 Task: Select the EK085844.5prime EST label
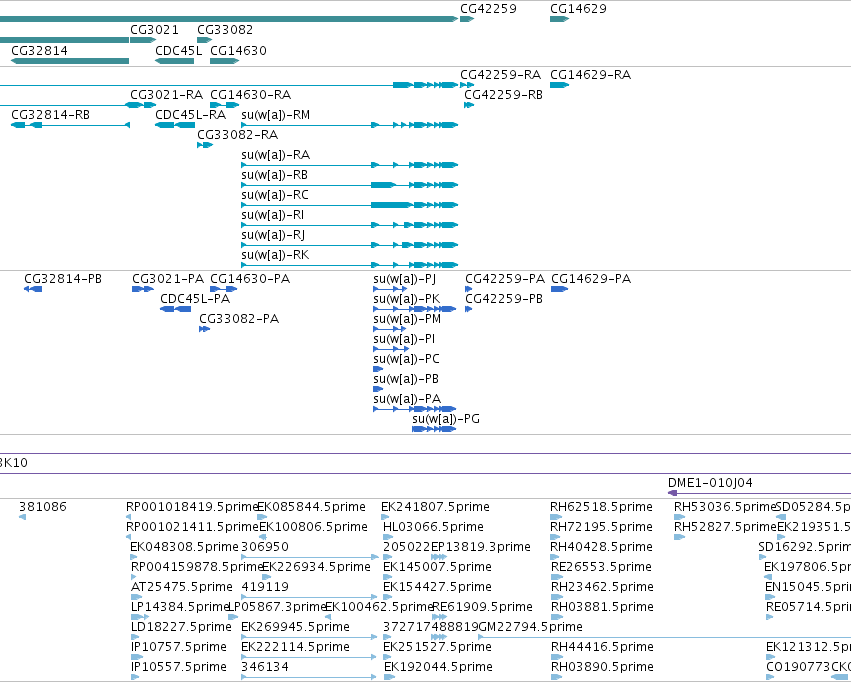click(x=312, y=507)
